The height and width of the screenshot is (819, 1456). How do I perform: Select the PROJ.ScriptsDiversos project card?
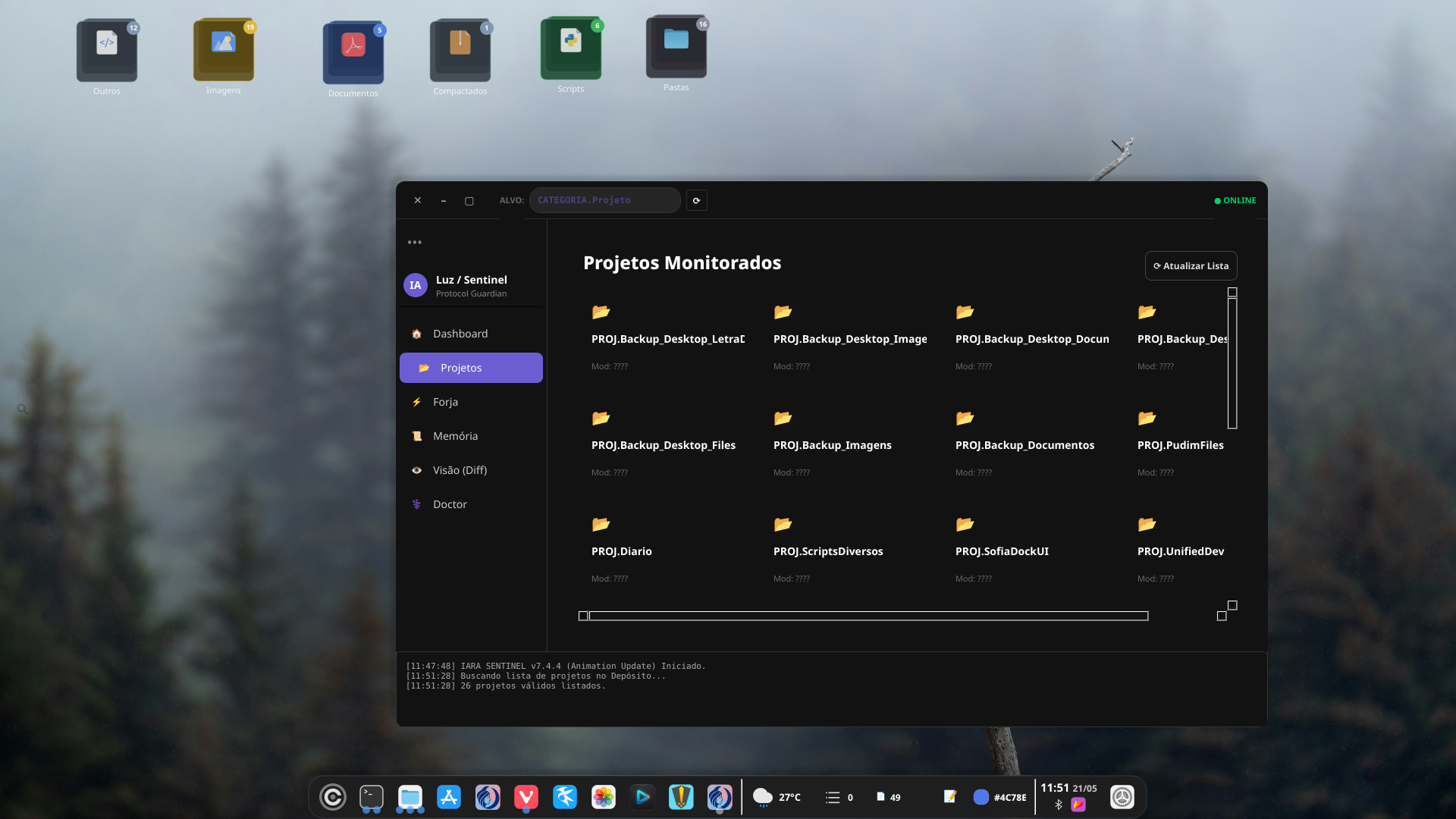(849, 551)
